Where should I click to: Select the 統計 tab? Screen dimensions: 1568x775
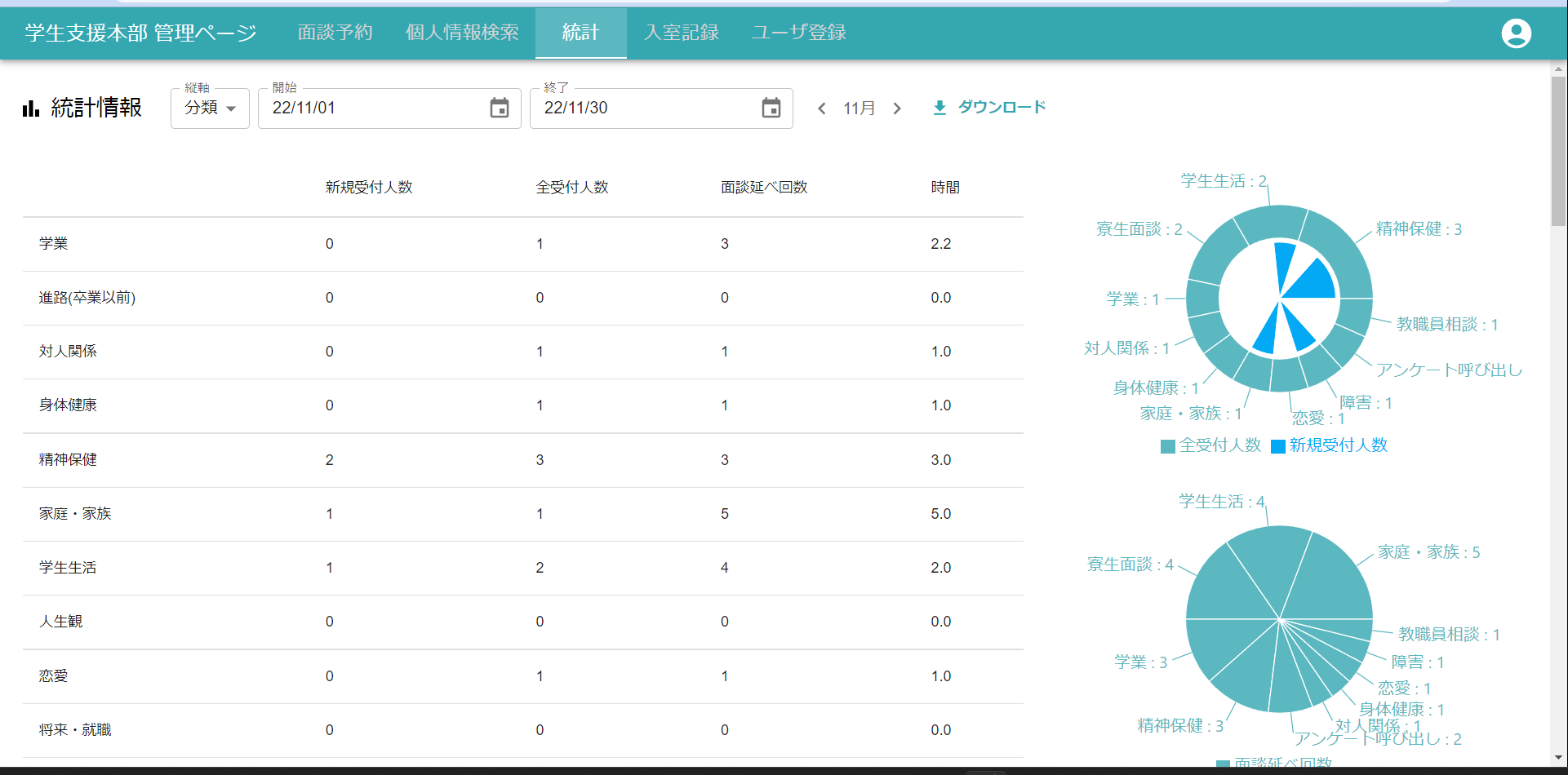(581, 33)
